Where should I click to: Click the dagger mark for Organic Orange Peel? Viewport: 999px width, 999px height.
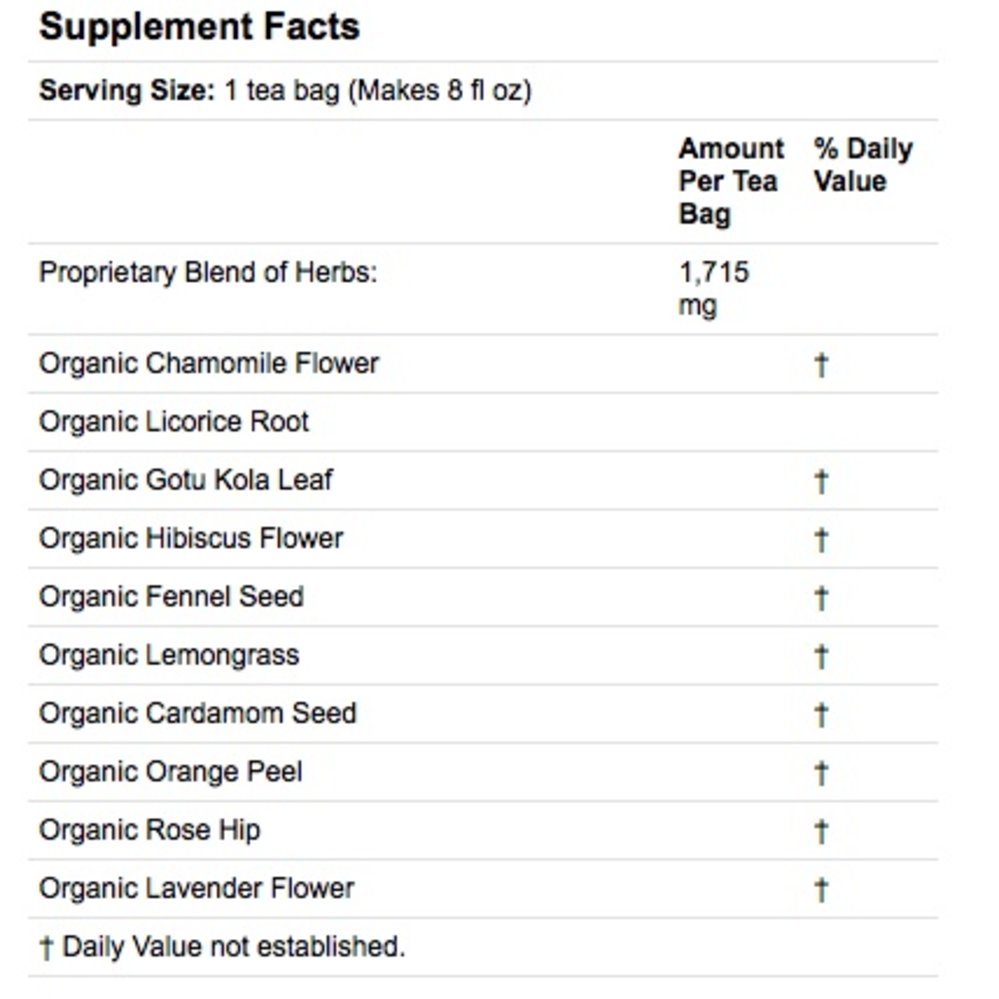coord(821,772)
